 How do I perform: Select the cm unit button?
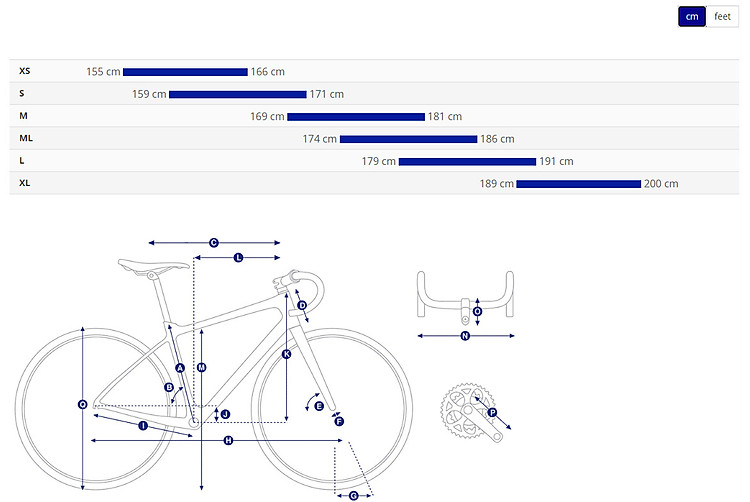coord(692,17)
